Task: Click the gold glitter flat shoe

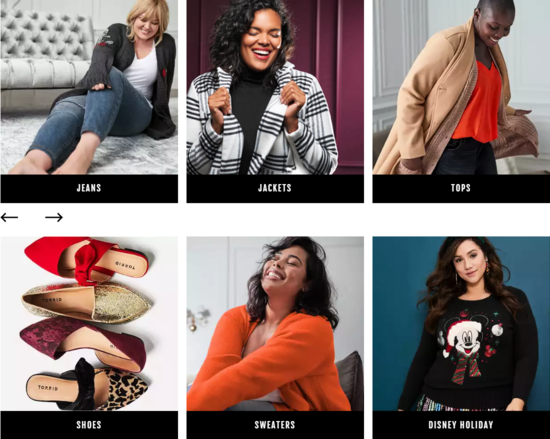Action: click(x=88, y=302)
